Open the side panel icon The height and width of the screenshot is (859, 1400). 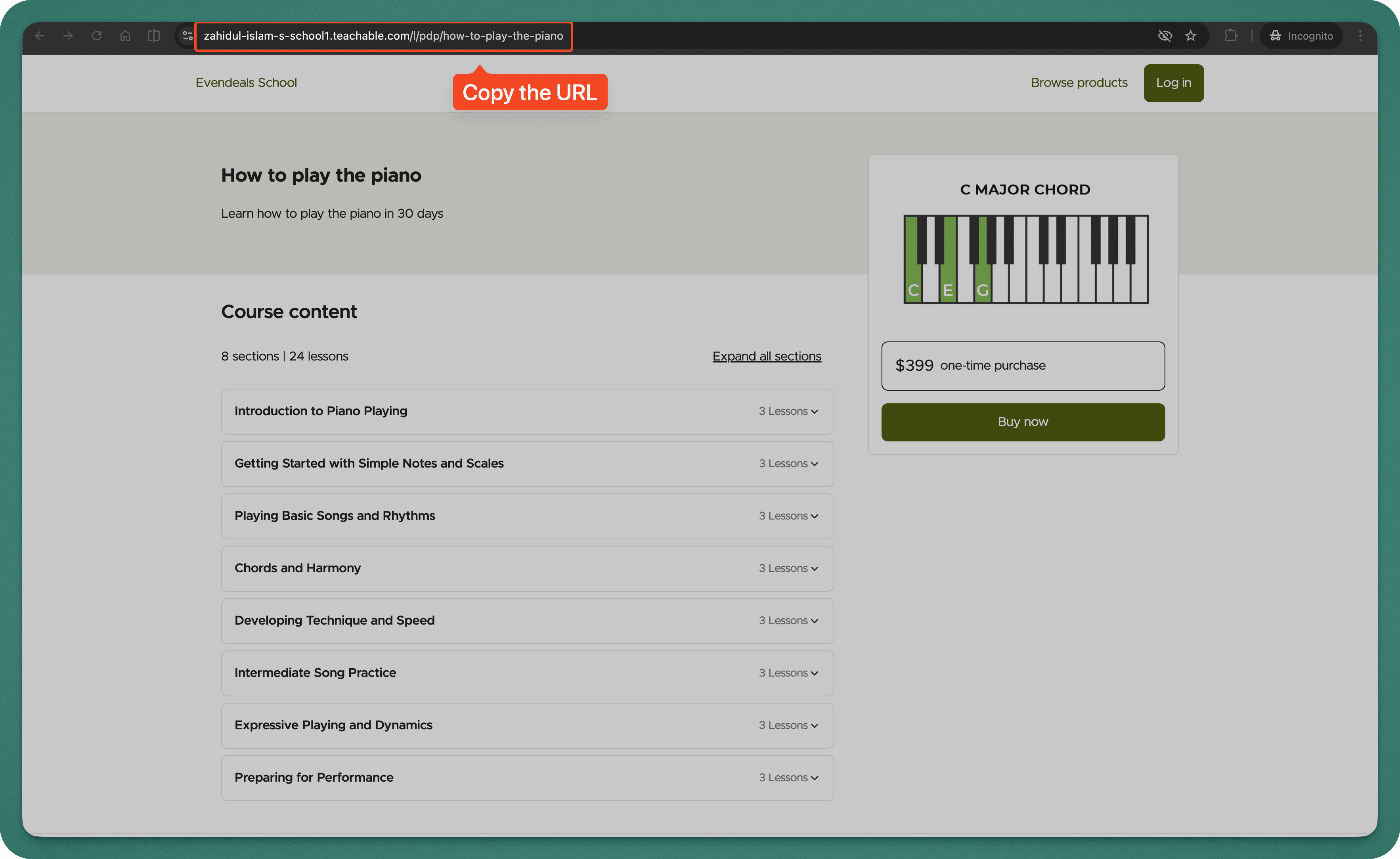click(x=153, y=35)
